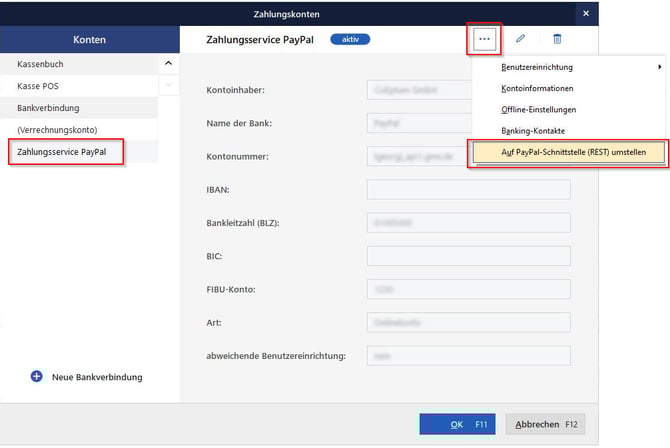Choose Auf PayPal-Schnittstelle (REST) umstellen
The image size is (670, 448).
pos(569,152)
